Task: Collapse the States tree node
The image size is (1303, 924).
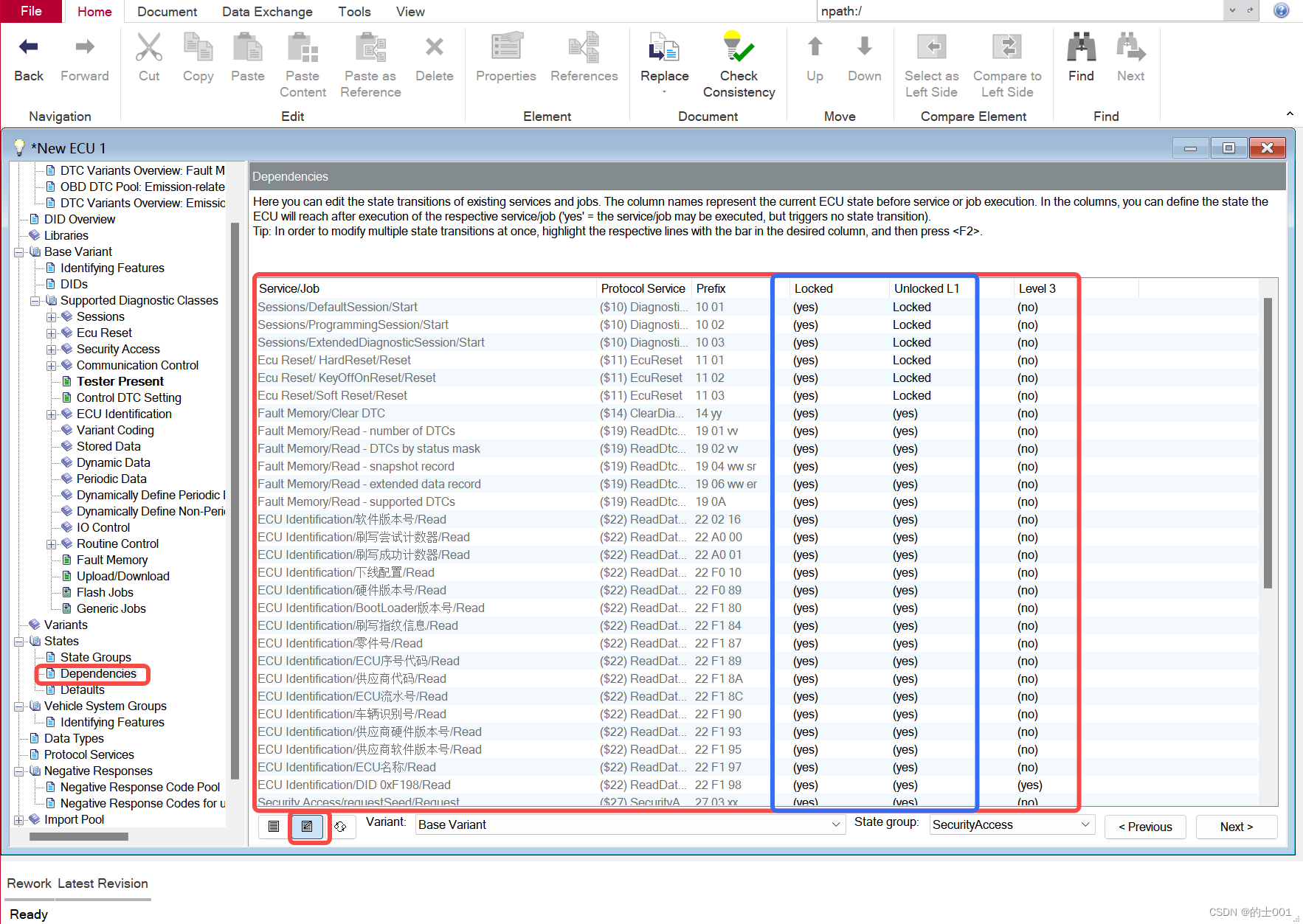Action: pyautogui.click(x=18, y=642)
